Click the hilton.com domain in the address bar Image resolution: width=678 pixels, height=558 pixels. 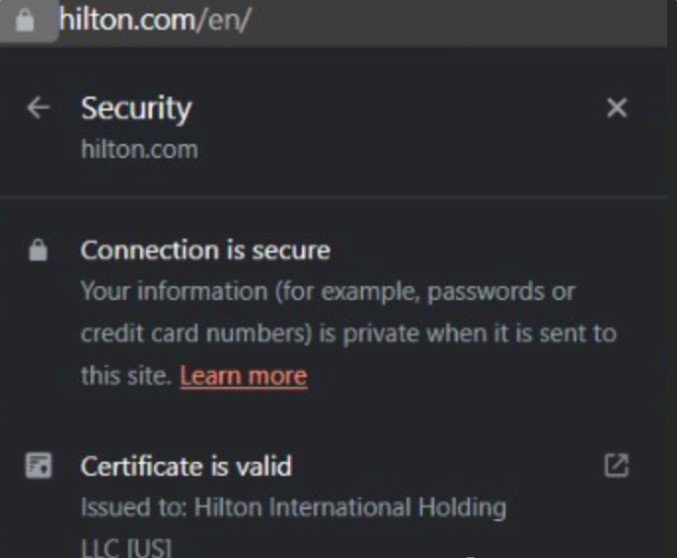pyautogui.click(x=126, y=21)
